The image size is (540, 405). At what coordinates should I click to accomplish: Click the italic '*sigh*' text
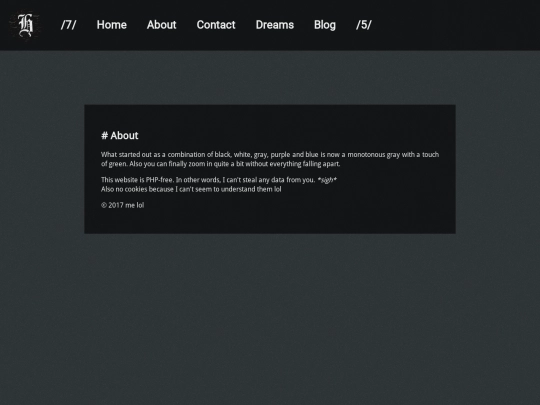(327, 180)
